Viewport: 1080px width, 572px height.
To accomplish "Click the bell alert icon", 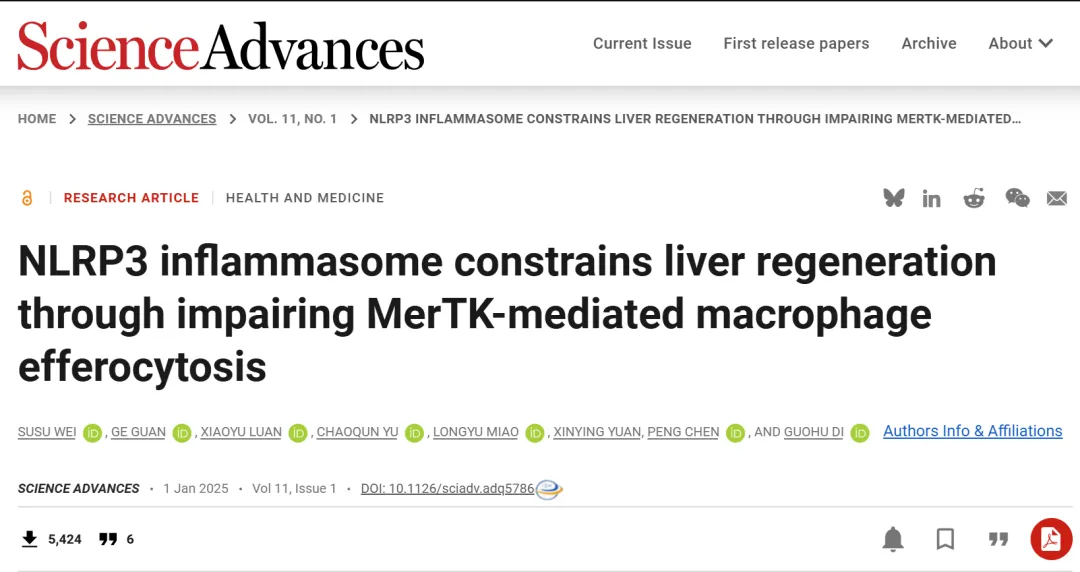I will point(893,540).
